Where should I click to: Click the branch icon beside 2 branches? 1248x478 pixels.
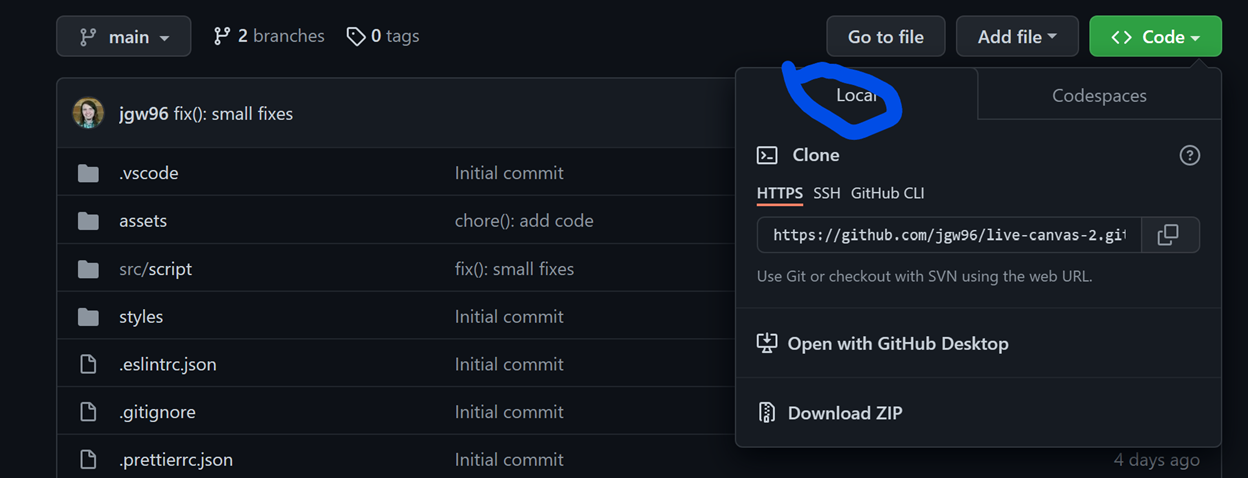click(x=222, y=36)
